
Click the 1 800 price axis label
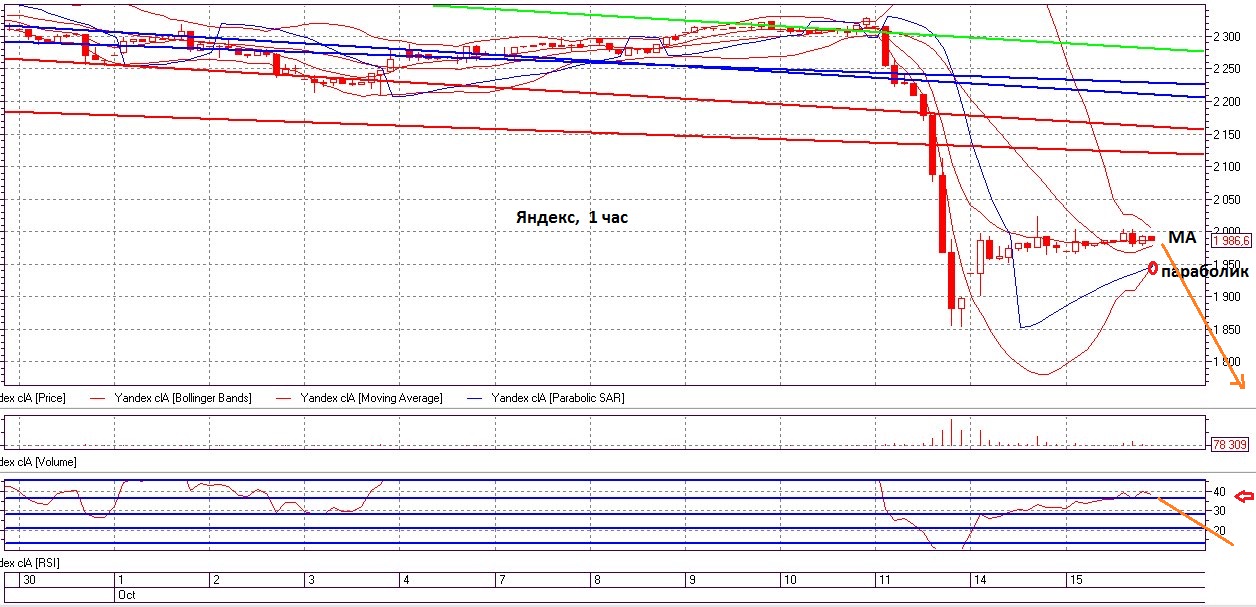pos(1227,362)
